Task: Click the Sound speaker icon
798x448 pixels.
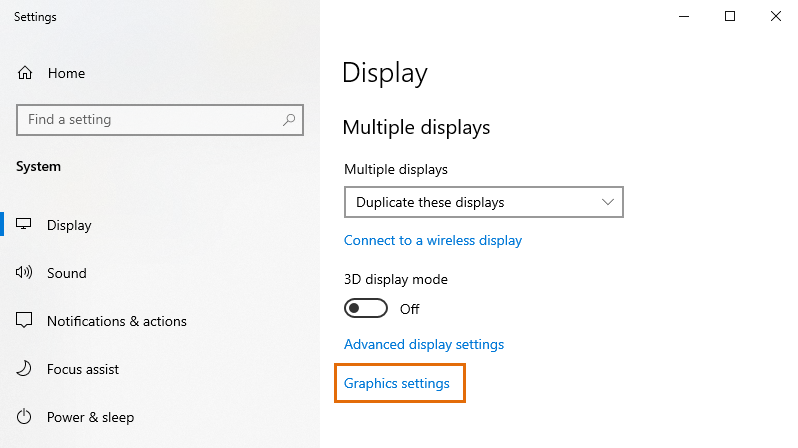Action: coord(25,273)
